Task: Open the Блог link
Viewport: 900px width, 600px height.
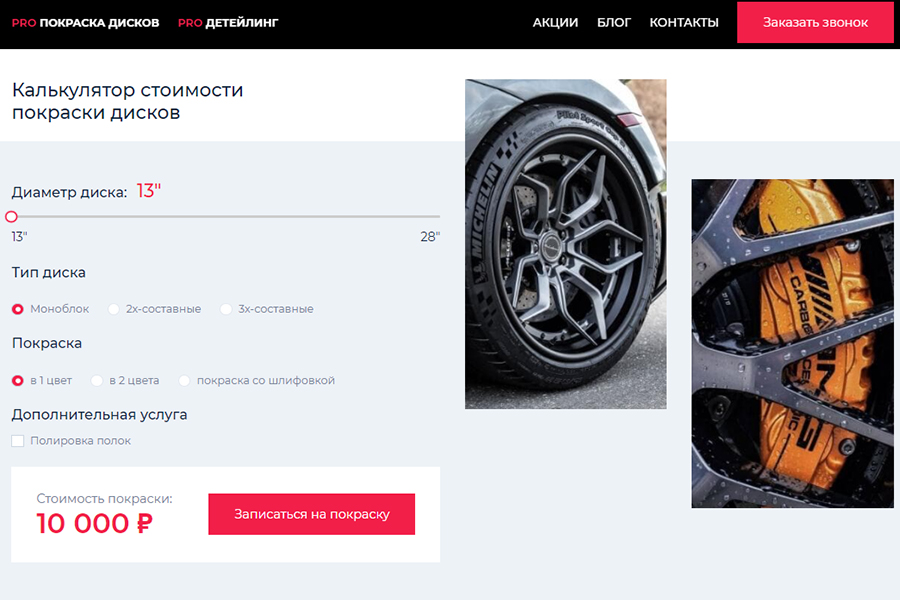Action: click(614, 22)
